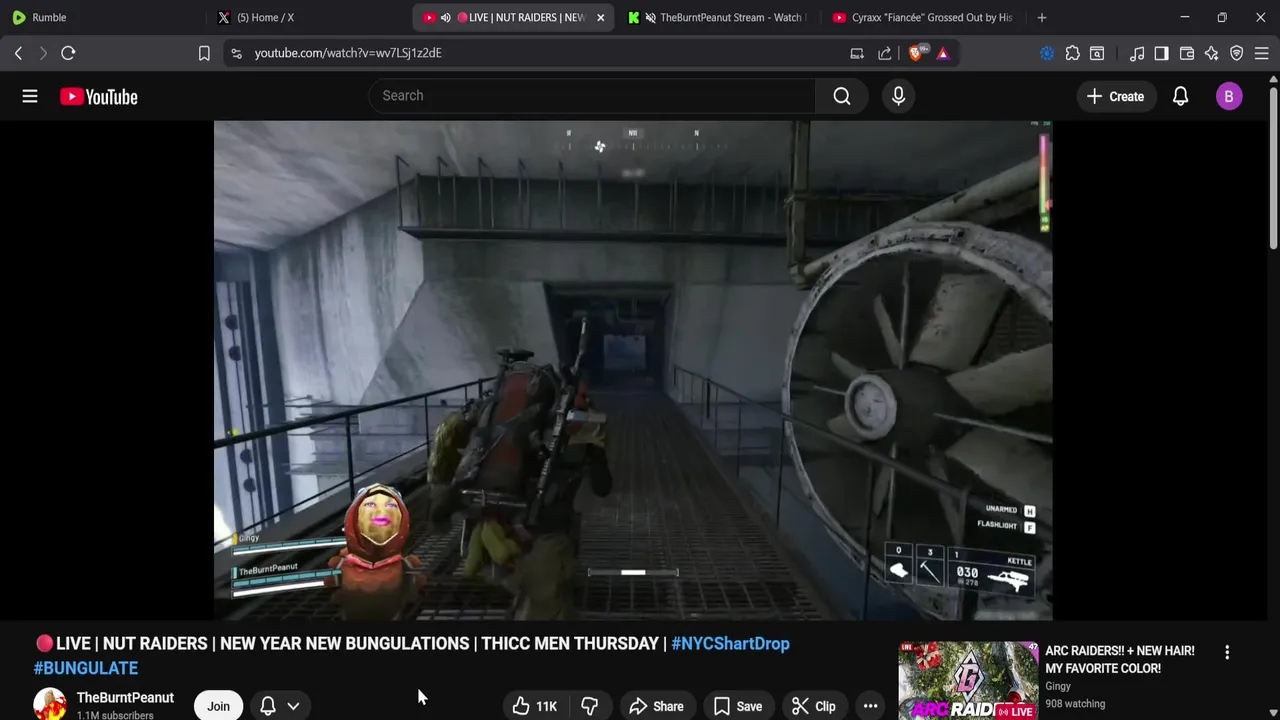Viewport: 1280px width, 720px height.
Task: Click into the YouTube search field
Action: (x=592, y=96)
